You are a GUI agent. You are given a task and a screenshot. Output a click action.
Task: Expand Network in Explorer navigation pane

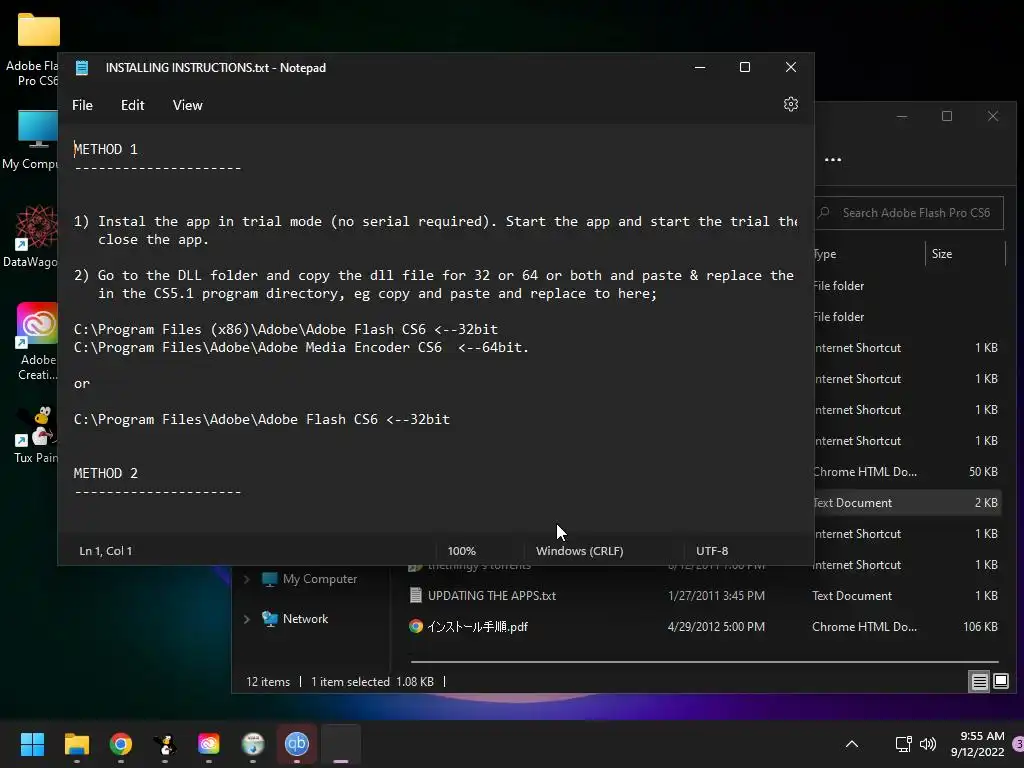[247, 619]
